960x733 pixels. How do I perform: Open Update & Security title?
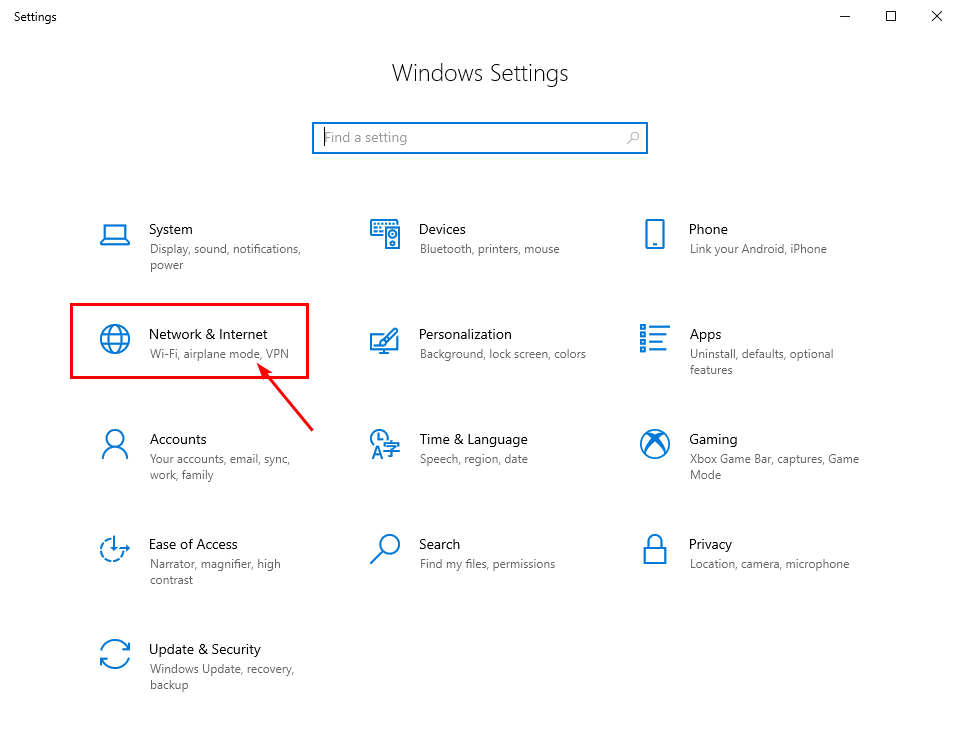204,649
